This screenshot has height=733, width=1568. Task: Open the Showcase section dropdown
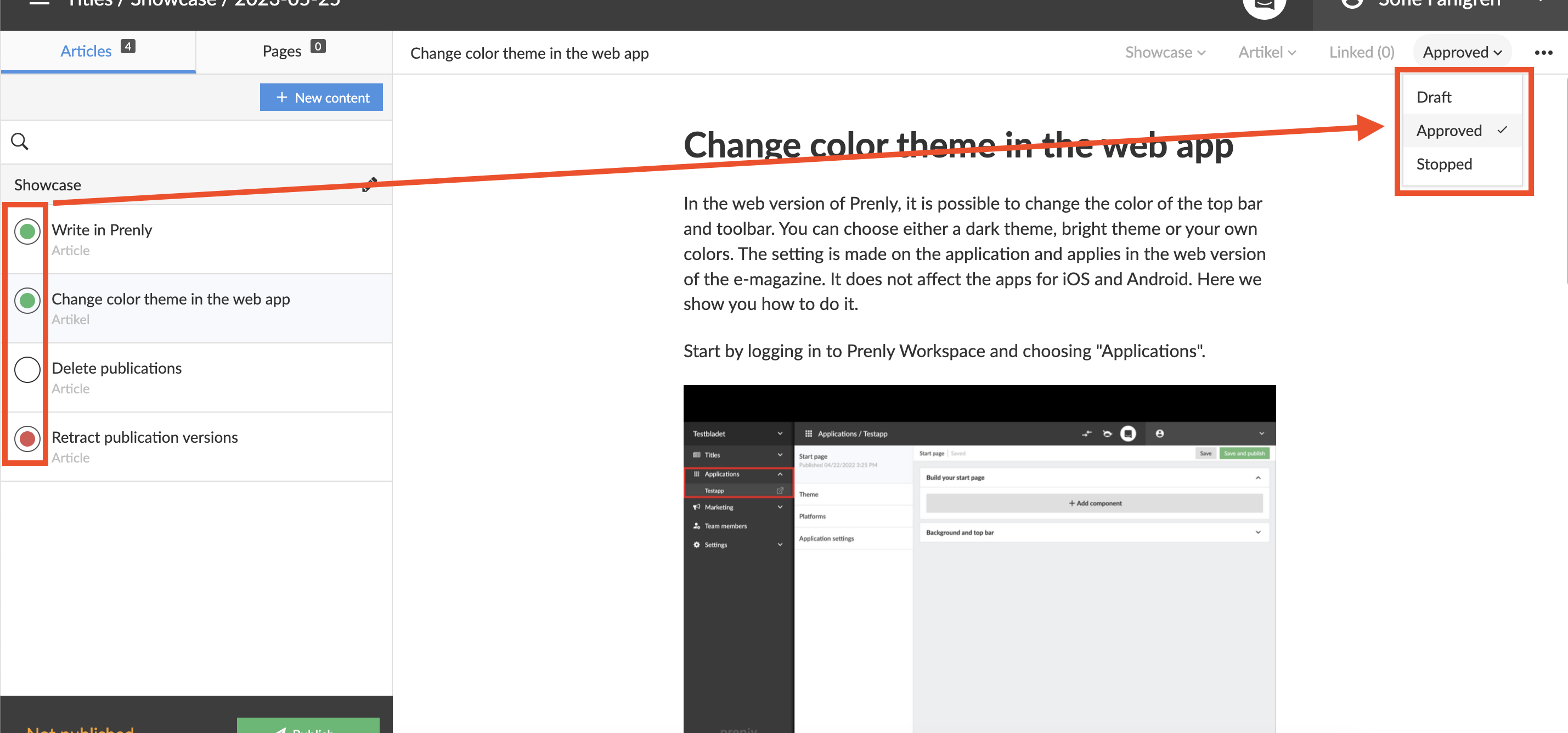tap(1164, 53)
